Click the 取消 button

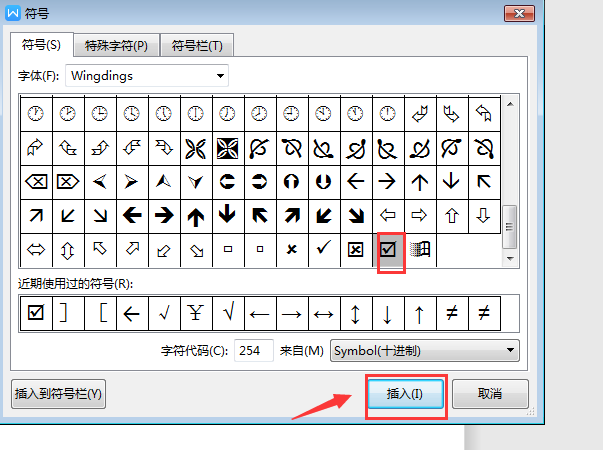click(x=490, y=394)
